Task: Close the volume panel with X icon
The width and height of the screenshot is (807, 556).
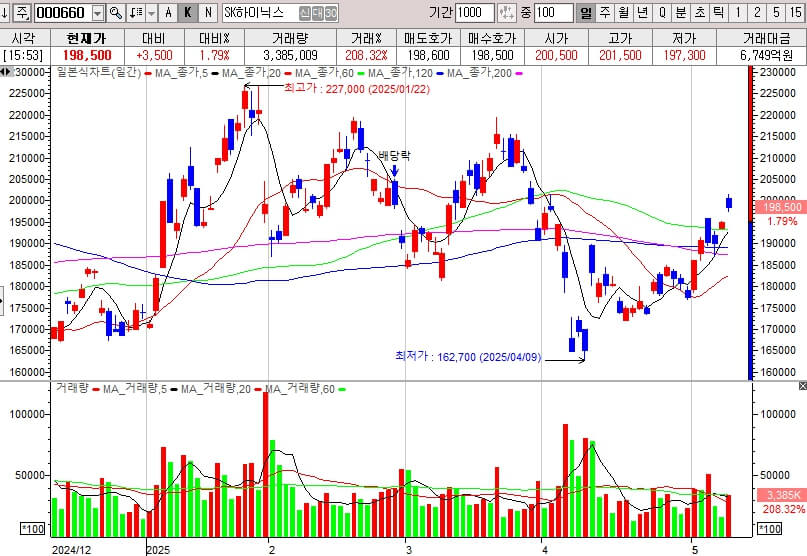Action: click(802, 386)
